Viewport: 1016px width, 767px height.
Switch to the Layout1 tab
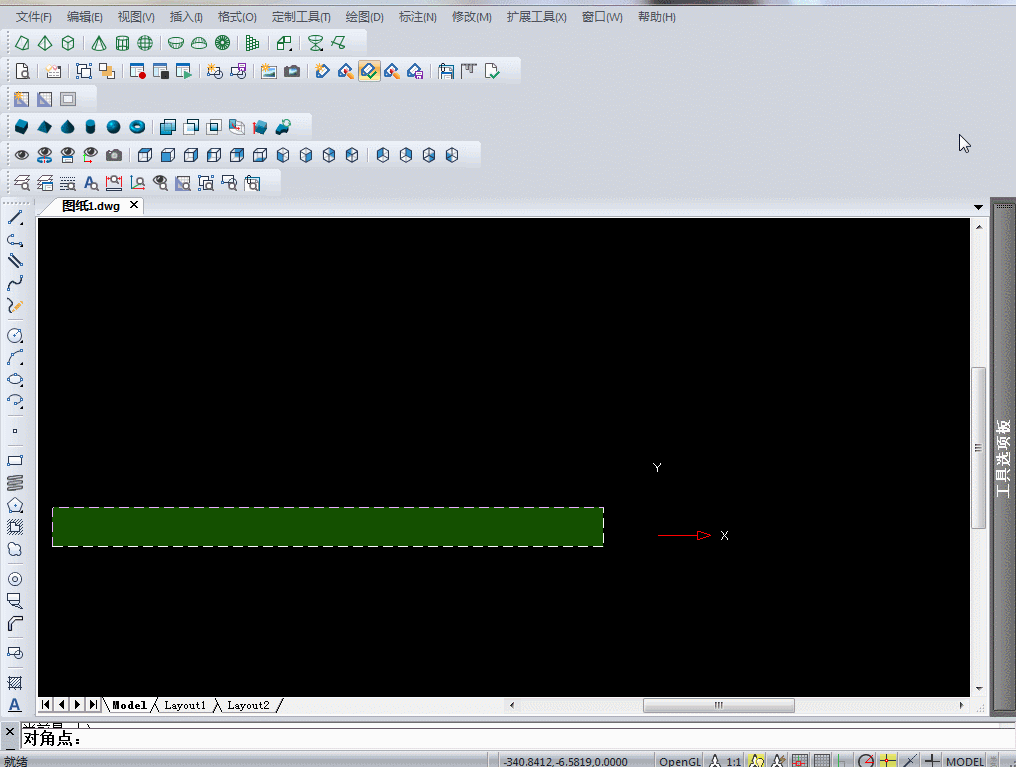pos(185,705)
